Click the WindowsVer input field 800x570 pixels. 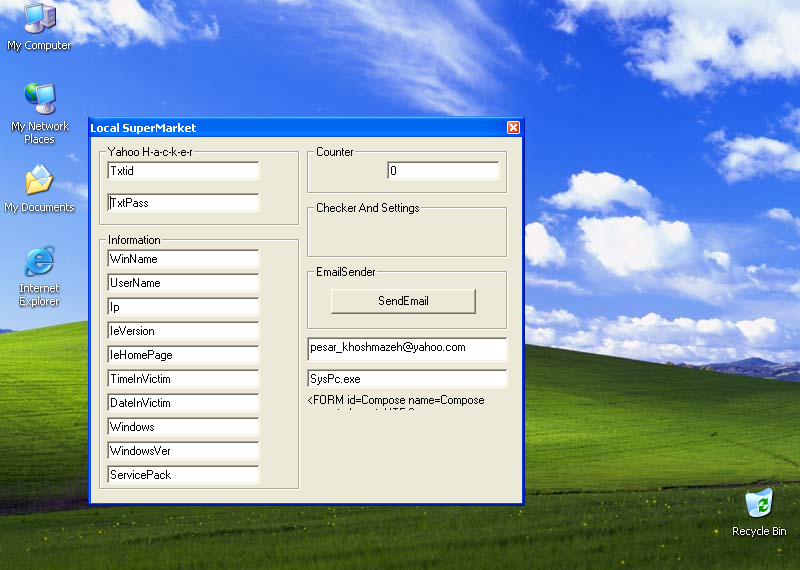[x=183, y=451]
